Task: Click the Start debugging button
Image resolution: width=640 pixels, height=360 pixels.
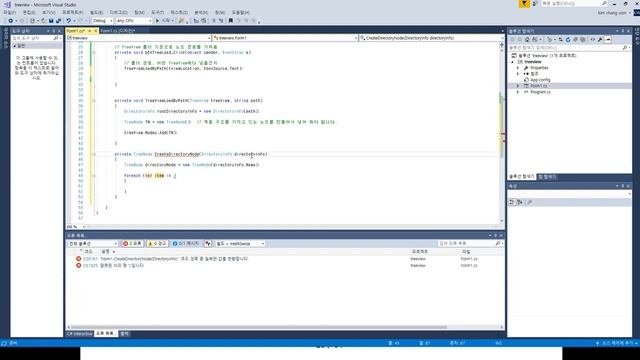Action: tap(164, 20)
